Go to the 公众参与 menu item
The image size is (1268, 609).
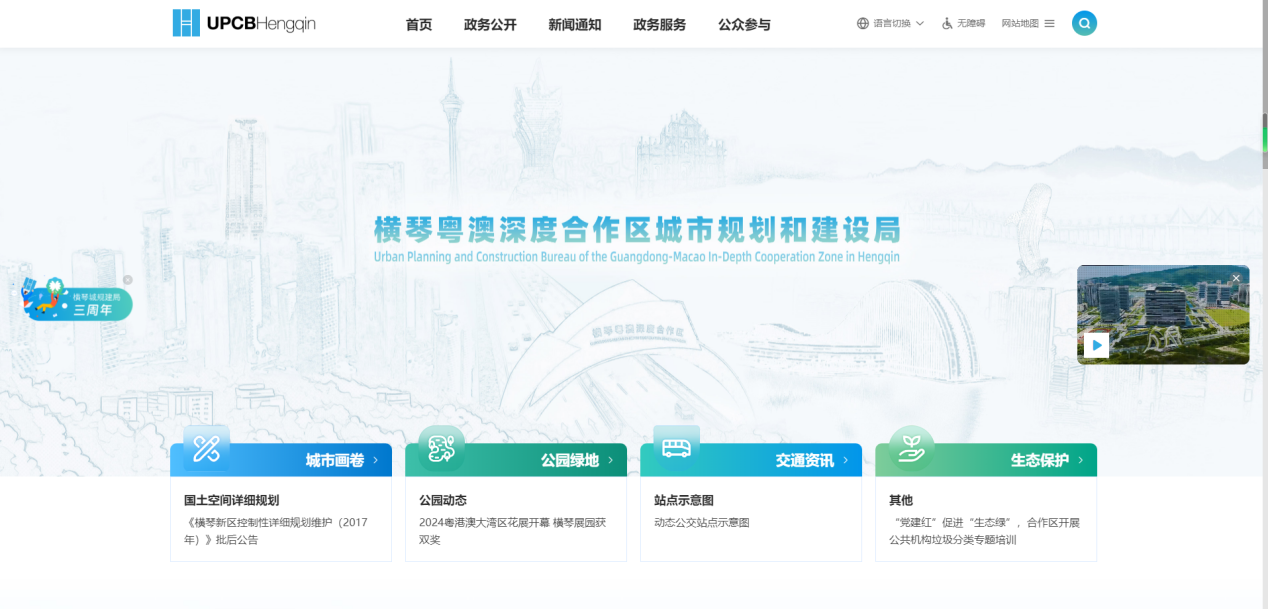744,24
